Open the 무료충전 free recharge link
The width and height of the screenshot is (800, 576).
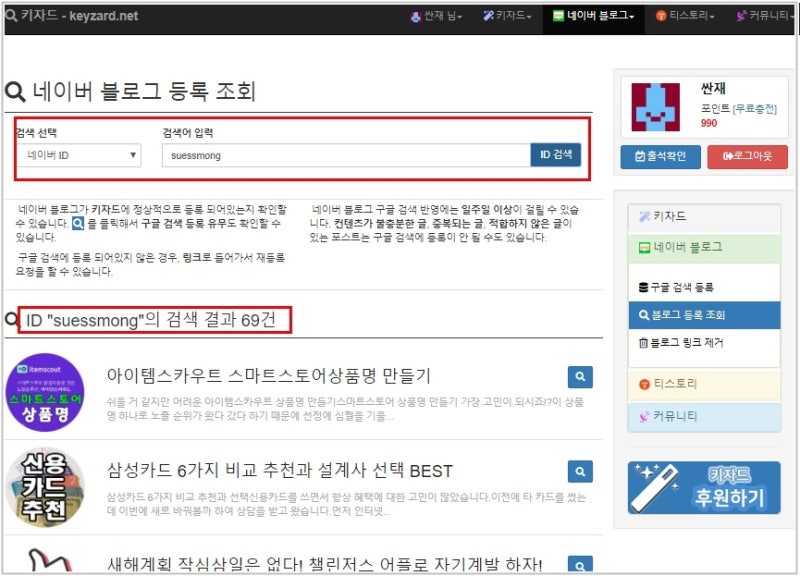tap(755, 109)
